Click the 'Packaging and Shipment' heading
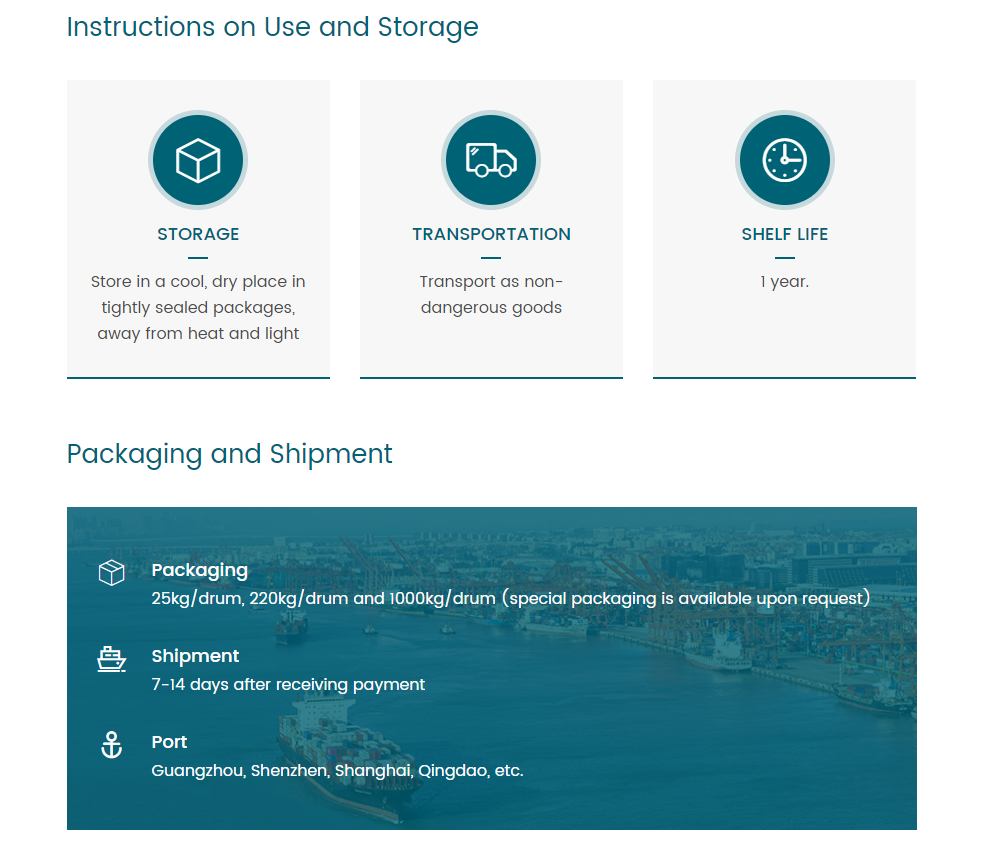Image resolution: width=982 pixels, height=856 pixels. pyautogui.click(x=229, y=454)
